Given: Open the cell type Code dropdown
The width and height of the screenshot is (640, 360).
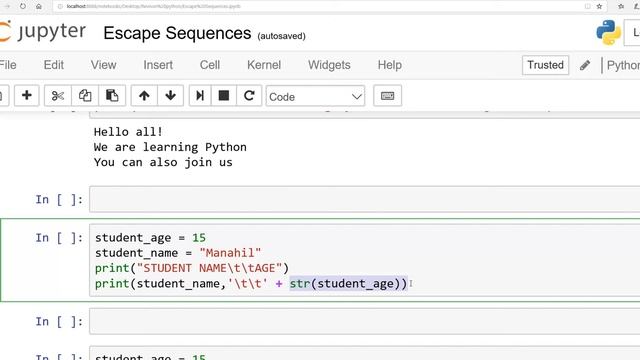Looking at the screenshot, I should (x=315, y=96).
